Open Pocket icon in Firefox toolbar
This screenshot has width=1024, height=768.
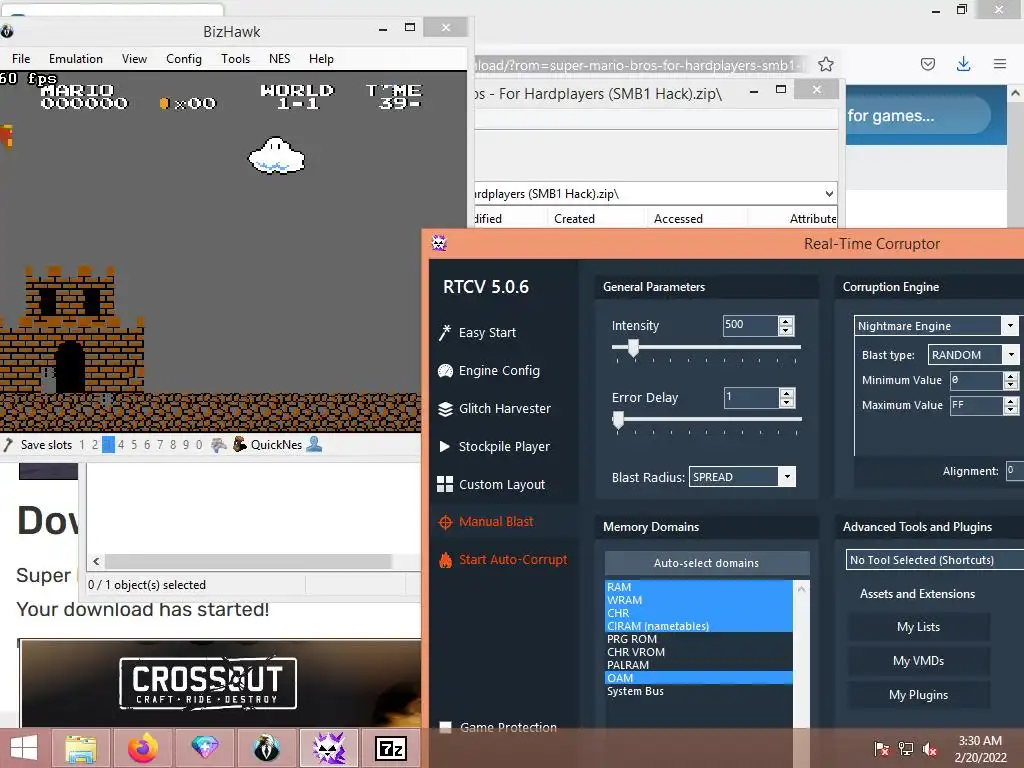[927, 64]
